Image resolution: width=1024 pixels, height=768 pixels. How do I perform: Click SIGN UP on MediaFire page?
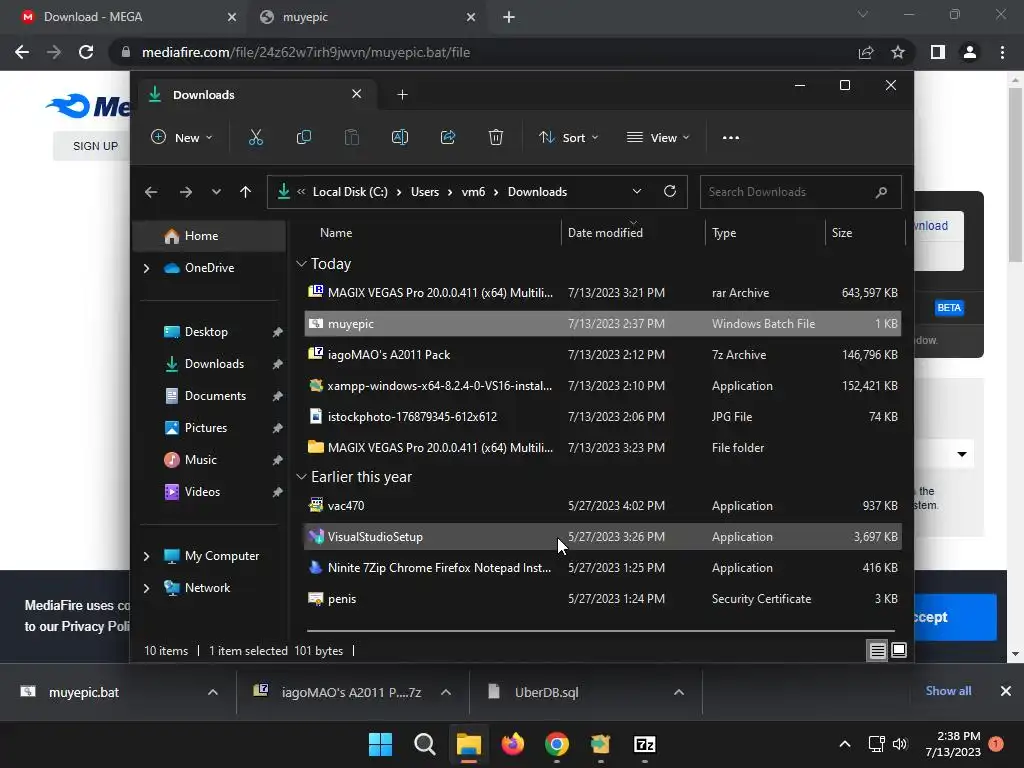coord(95,146)
